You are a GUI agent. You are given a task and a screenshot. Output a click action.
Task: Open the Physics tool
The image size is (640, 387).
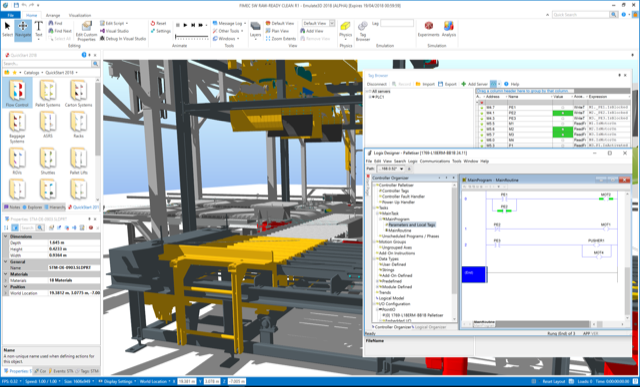pos(345,29)
